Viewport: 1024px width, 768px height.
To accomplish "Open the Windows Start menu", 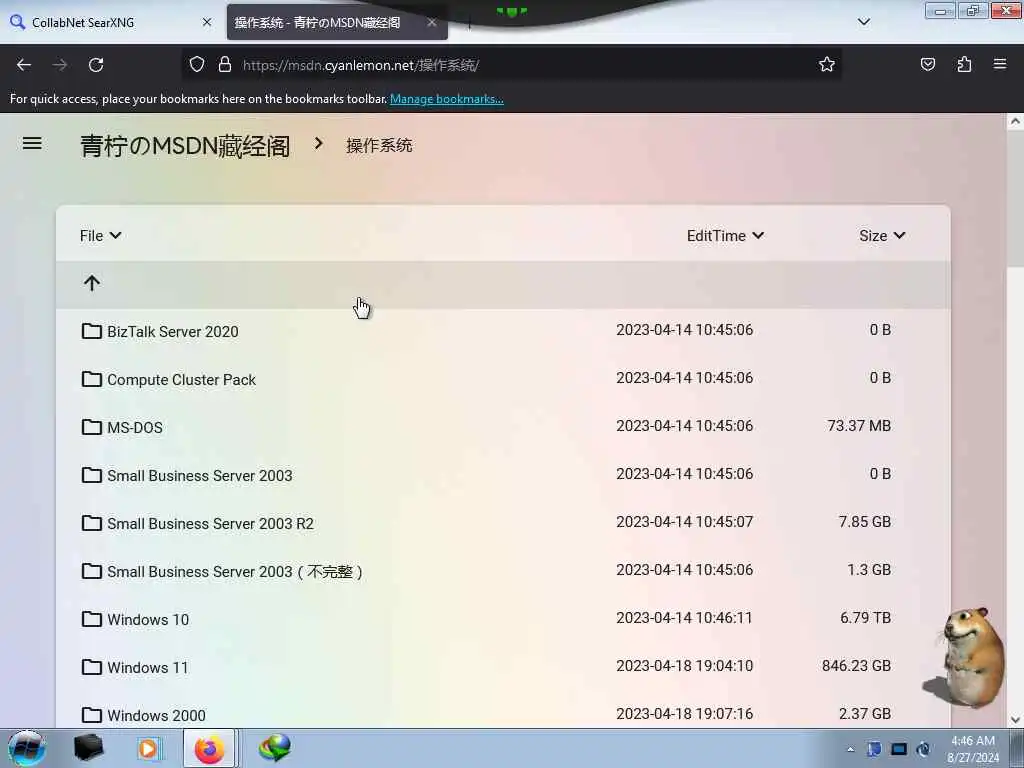I will pyautogui.click(x=27, y=748).
